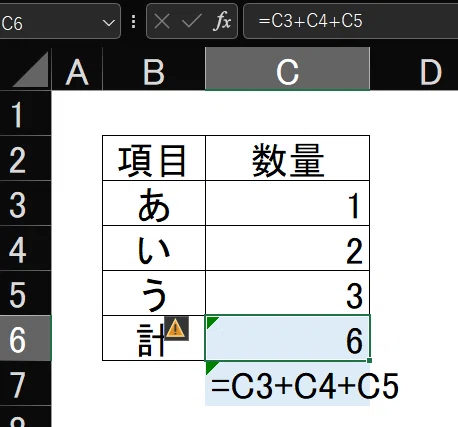
Task: Select row 1 header
Action: [x=25, y=113]
